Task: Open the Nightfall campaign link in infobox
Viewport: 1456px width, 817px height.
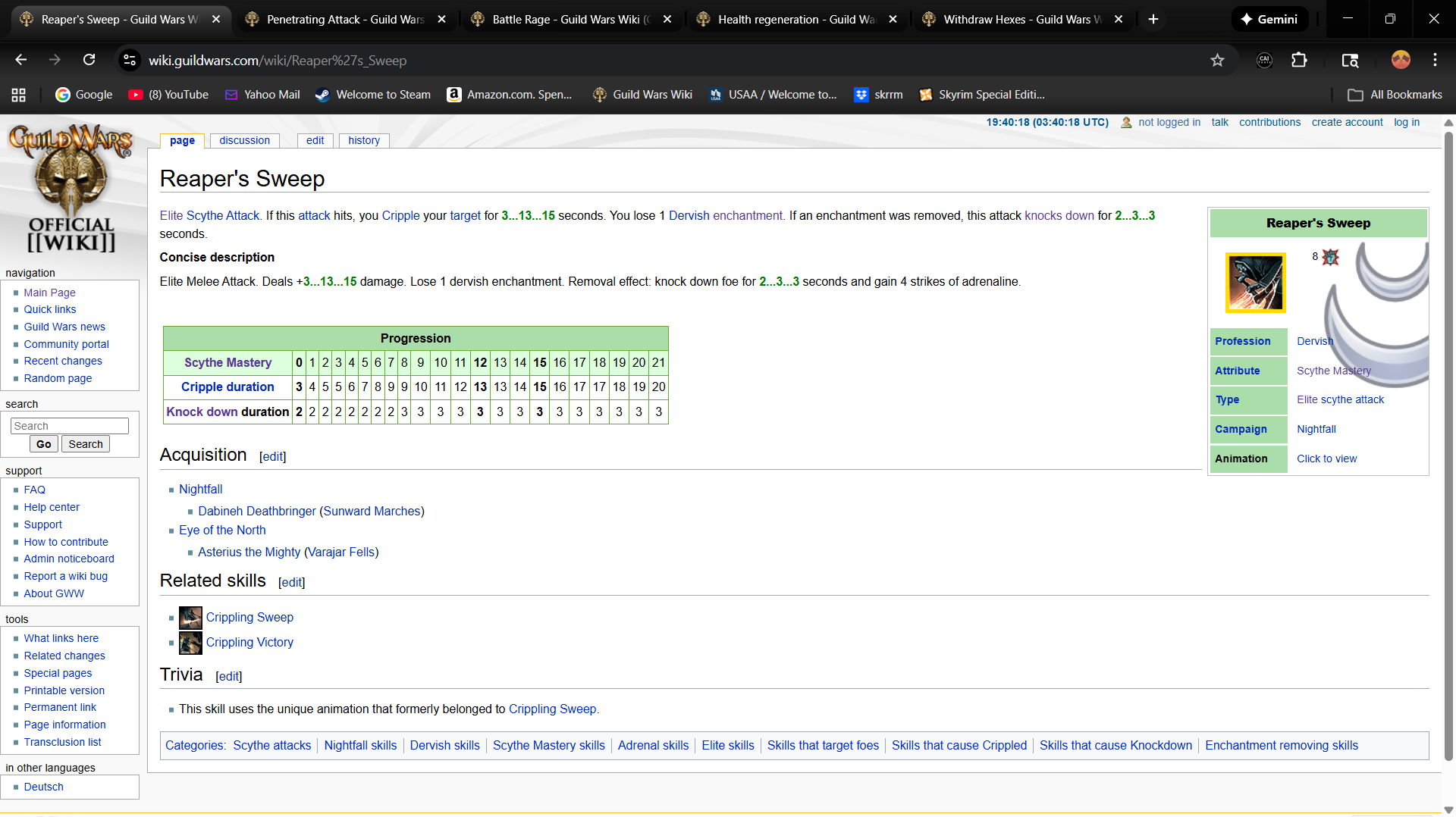Action: 1316,429
